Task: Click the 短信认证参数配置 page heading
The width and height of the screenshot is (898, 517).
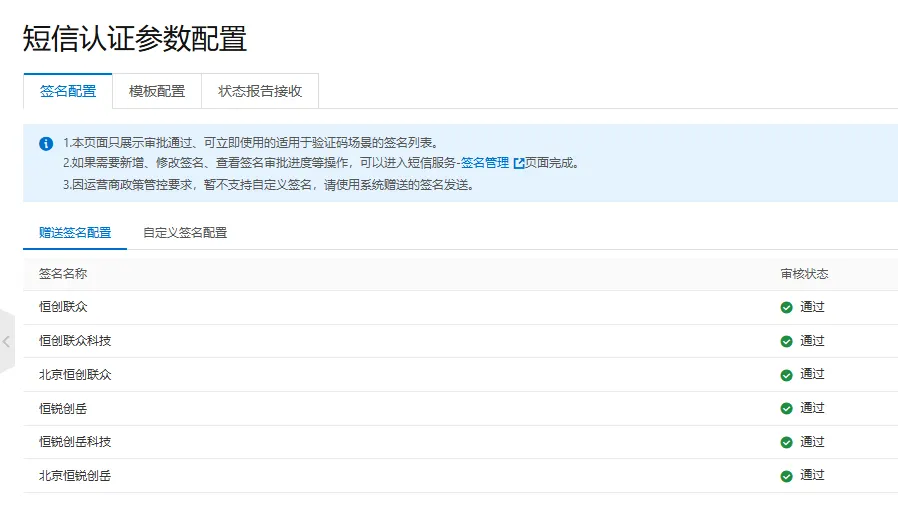Action: (135, 39)
